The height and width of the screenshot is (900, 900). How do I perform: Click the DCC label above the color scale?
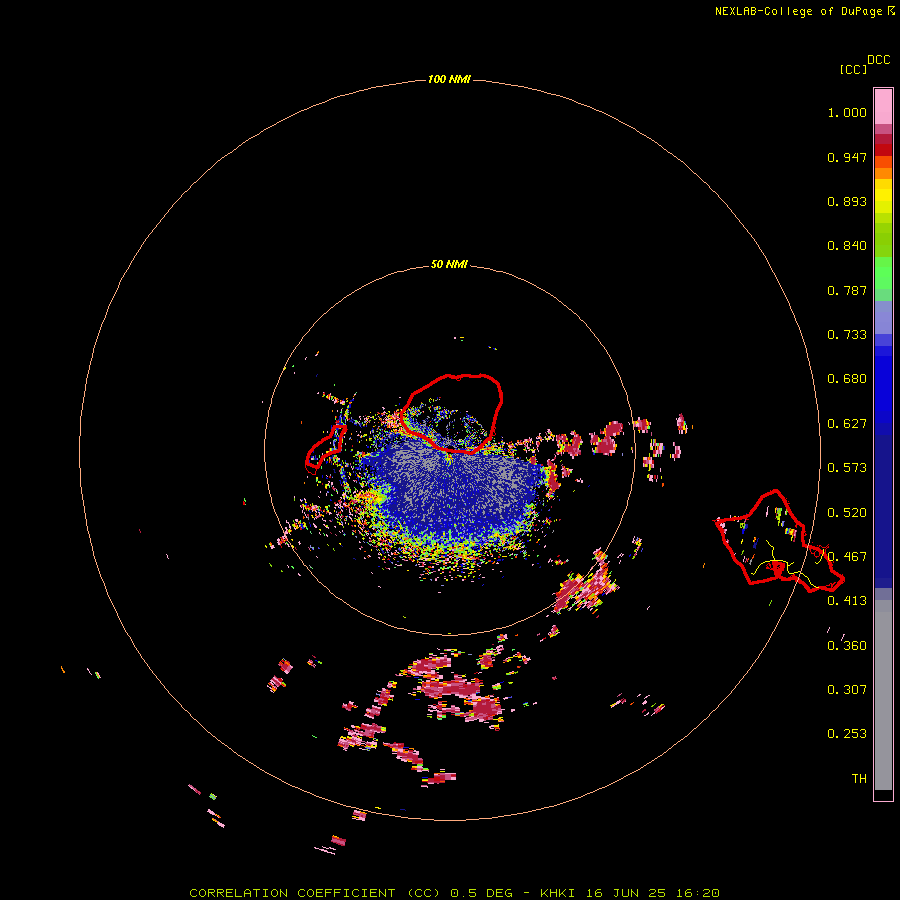tap(878, 60)
